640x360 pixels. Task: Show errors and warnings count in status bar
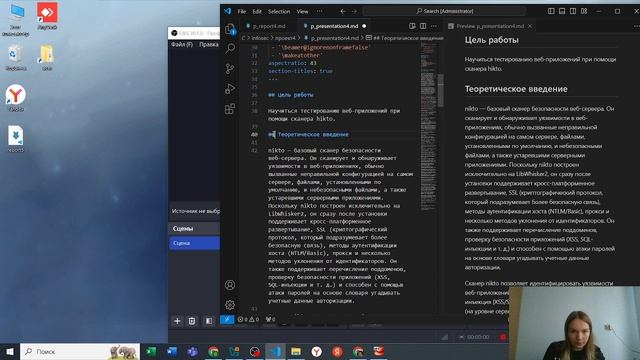(248, 320)
